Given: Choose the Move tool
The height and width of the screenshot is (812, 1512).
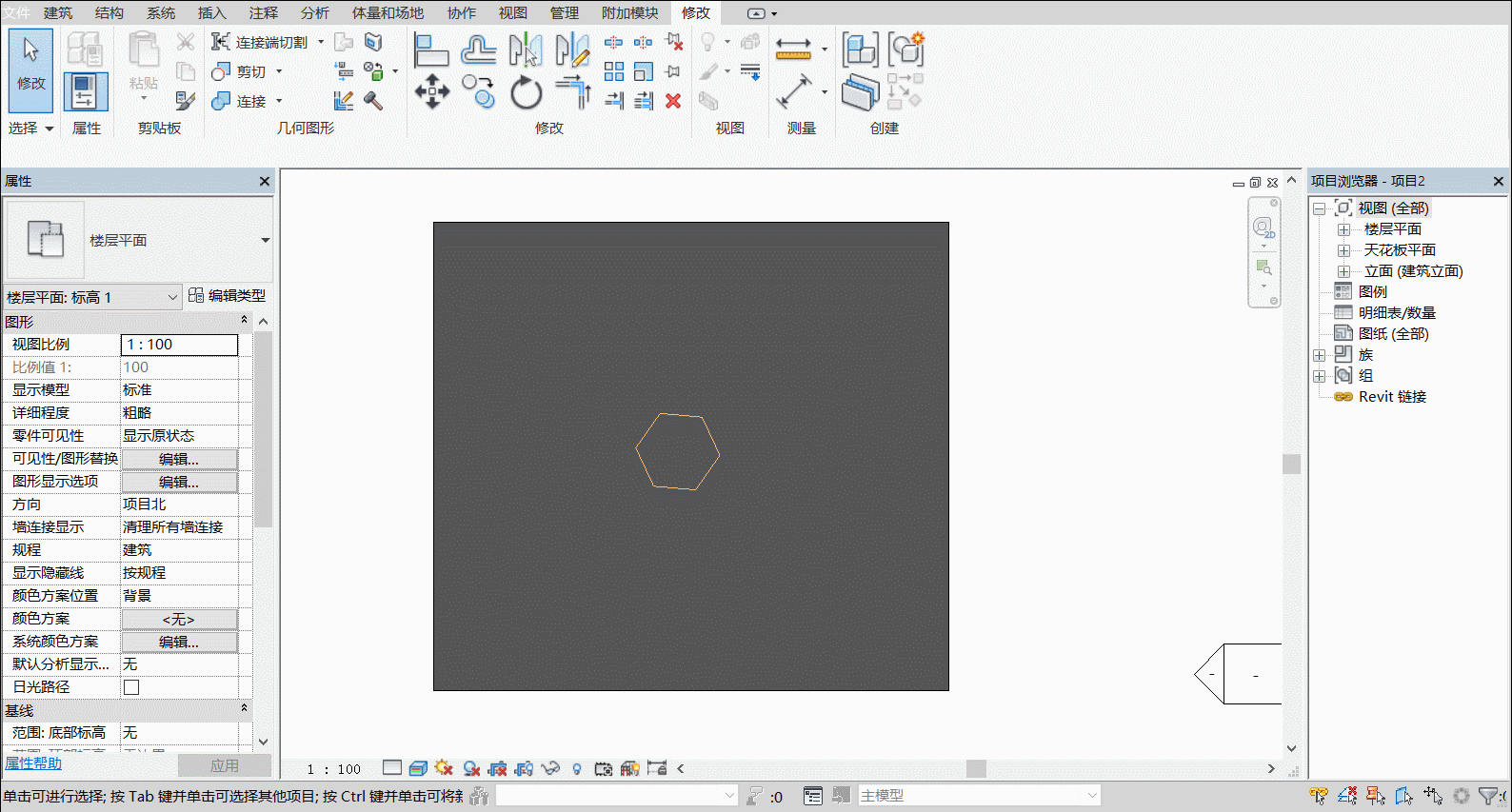Looking at the screenshot, I should [x=431, y=92].
